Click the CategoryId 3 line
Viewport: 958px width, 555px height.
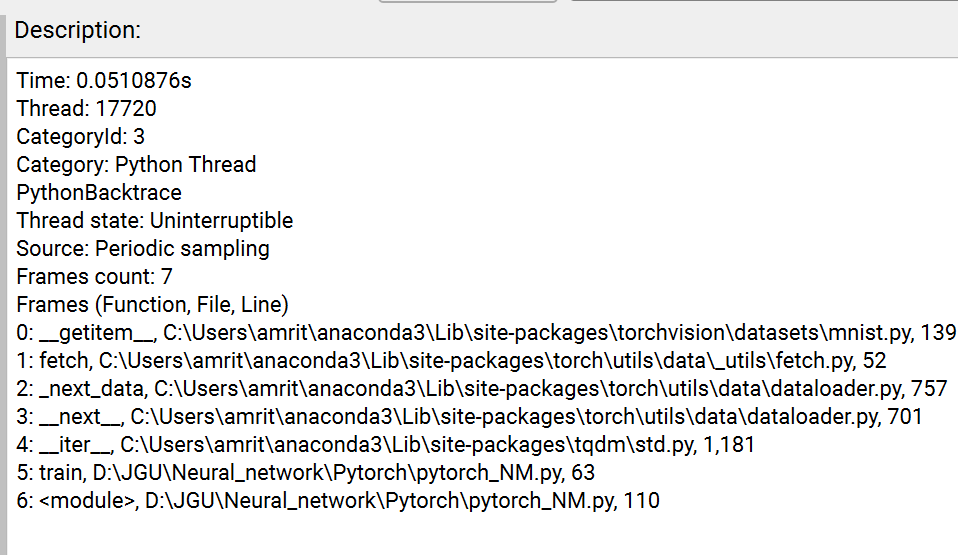[x=81, y=137]
